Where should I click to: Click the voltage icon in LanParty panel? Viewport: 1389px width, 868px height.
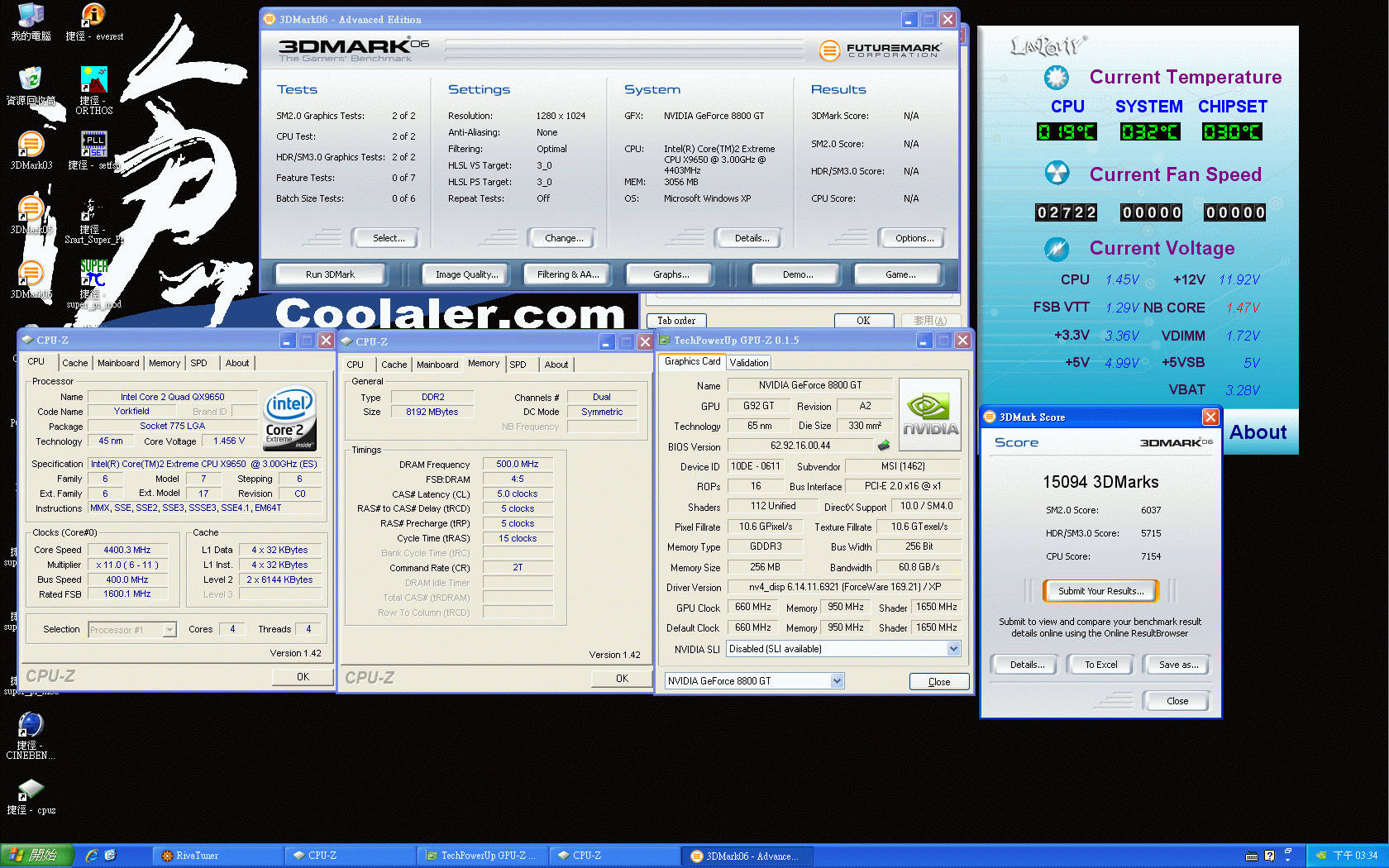tap(1056, 248)
